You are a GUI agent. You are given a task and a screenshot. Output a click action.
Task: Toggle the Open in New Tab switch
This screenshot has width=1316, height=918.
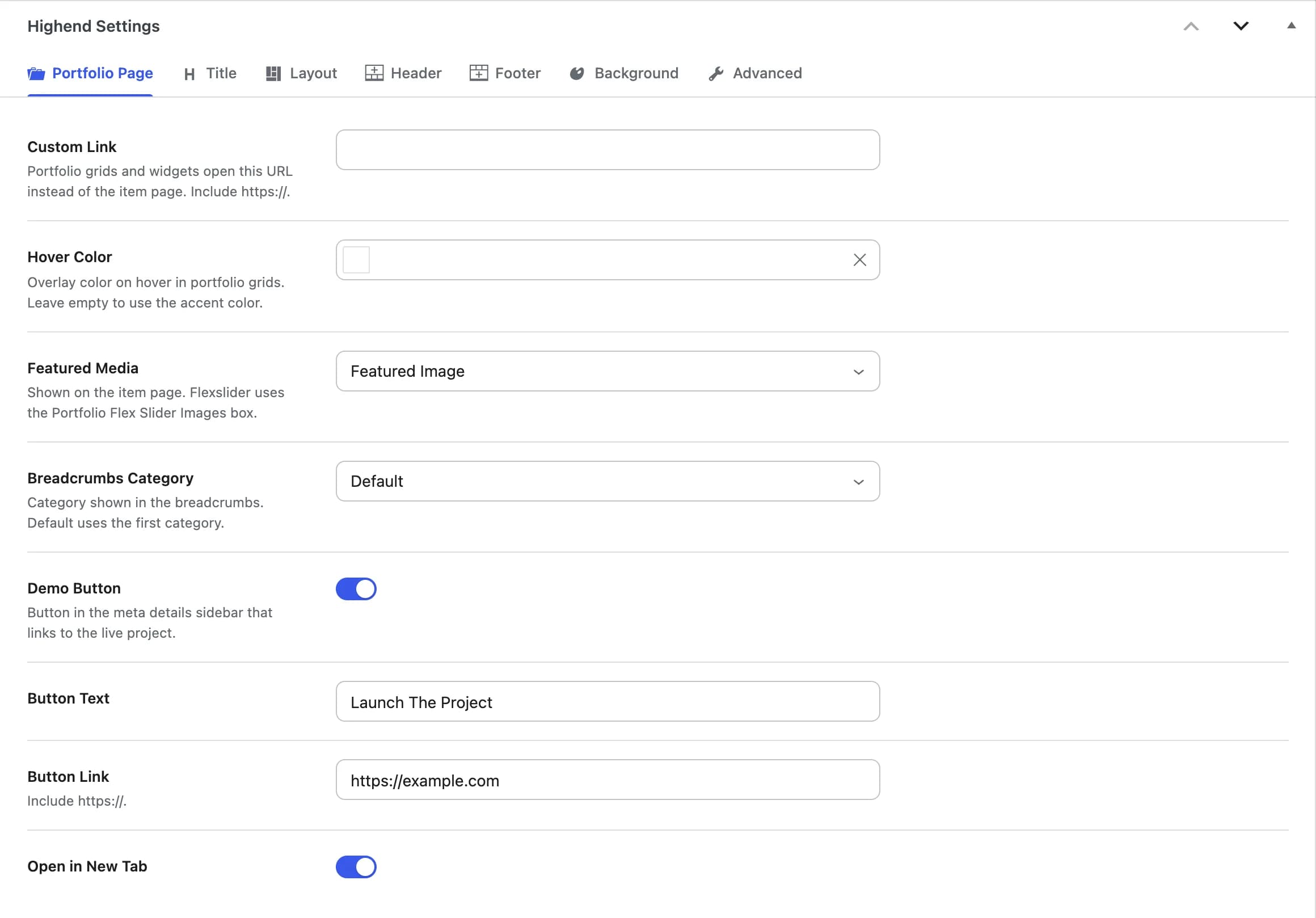pyautogui.click(x=356, y=866)
